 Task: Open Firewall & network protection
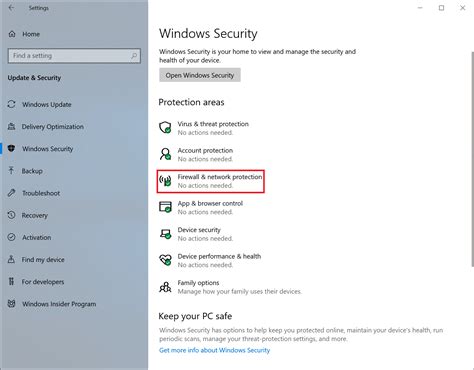[x=211, y=181]
